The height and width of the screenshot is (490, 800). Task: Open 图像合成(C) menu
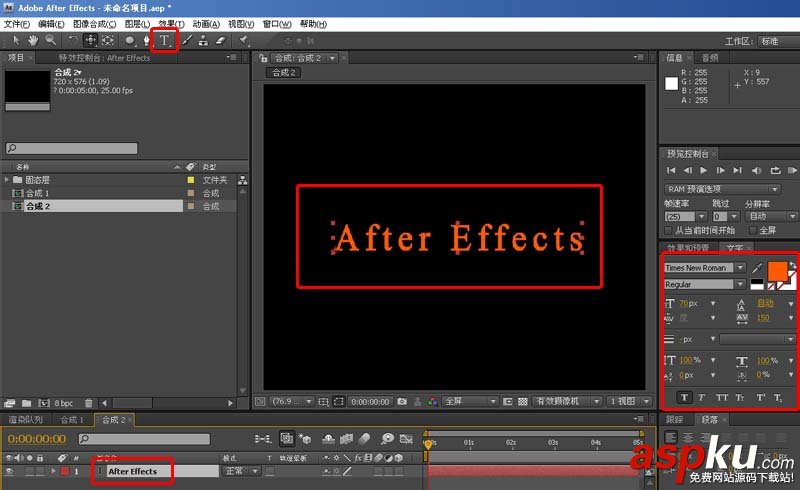pos(94,24)
